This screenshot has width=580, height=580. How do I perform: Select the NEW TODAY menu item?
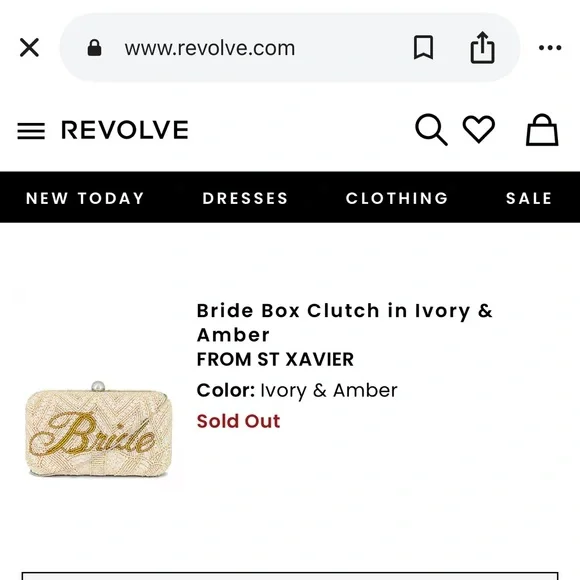(85, 198)
